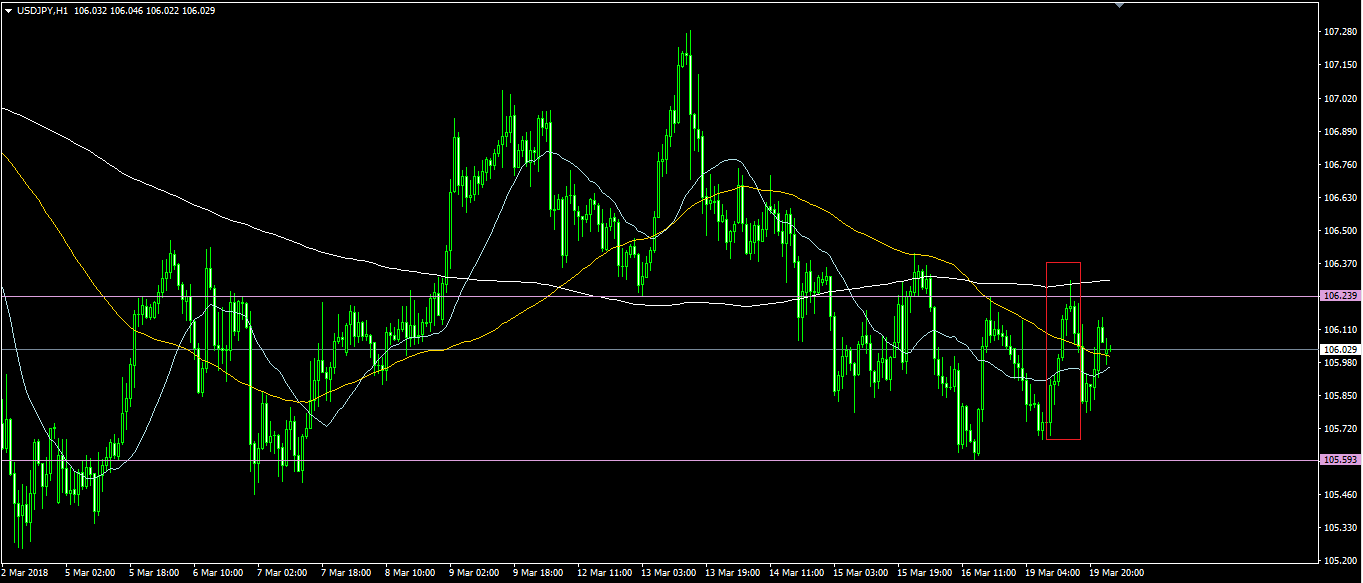Click the USDJPY,H1 chart title text
This screenshot has width=1363, height=583.
coord(42,10)
